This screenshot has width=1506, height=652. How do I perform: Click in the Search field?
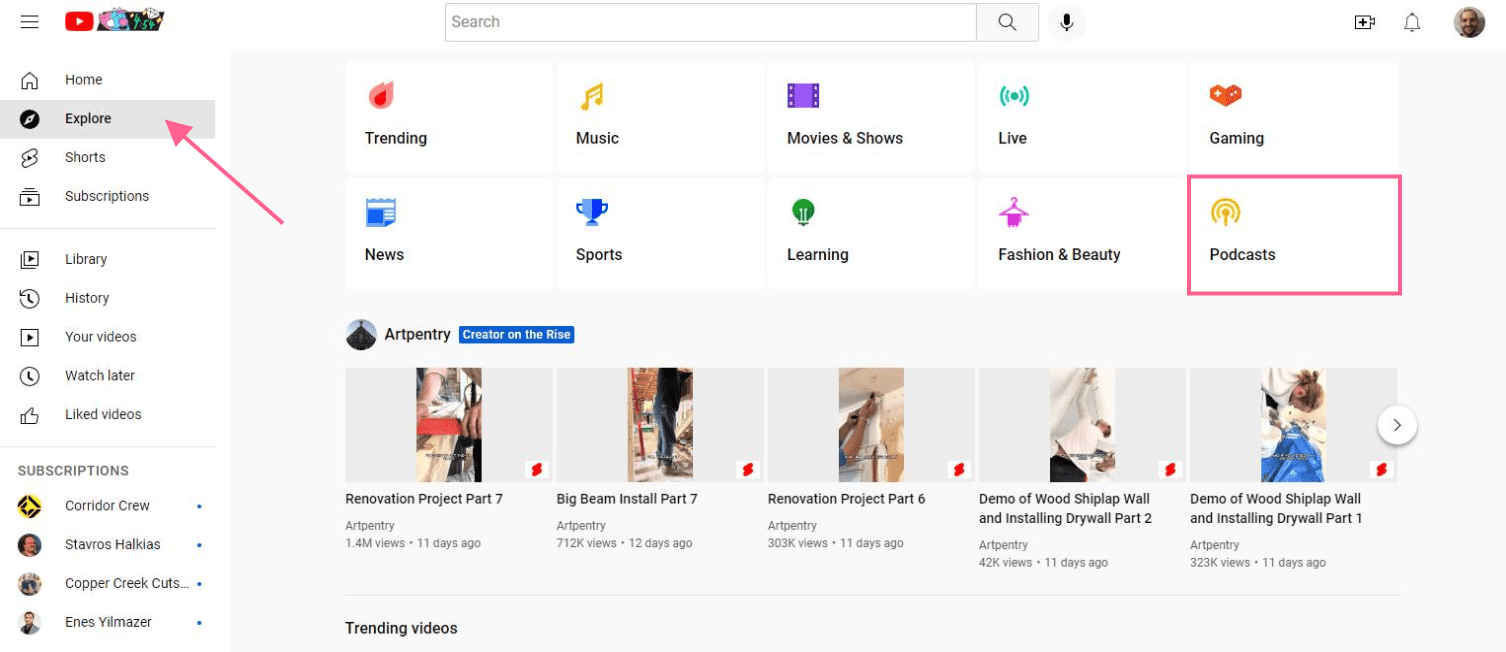[x=711, y=22]
